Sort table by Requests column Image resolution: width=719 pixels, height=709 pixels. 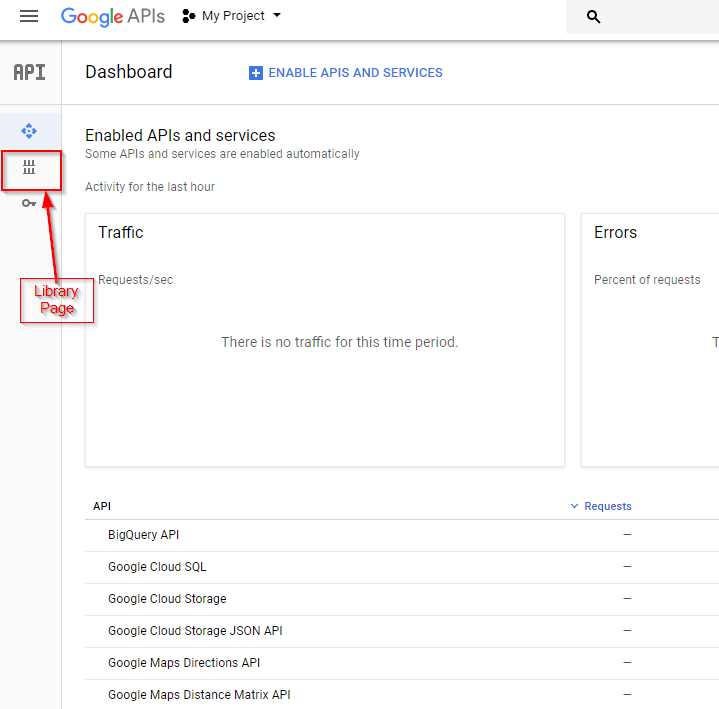[x=601, y=506]
